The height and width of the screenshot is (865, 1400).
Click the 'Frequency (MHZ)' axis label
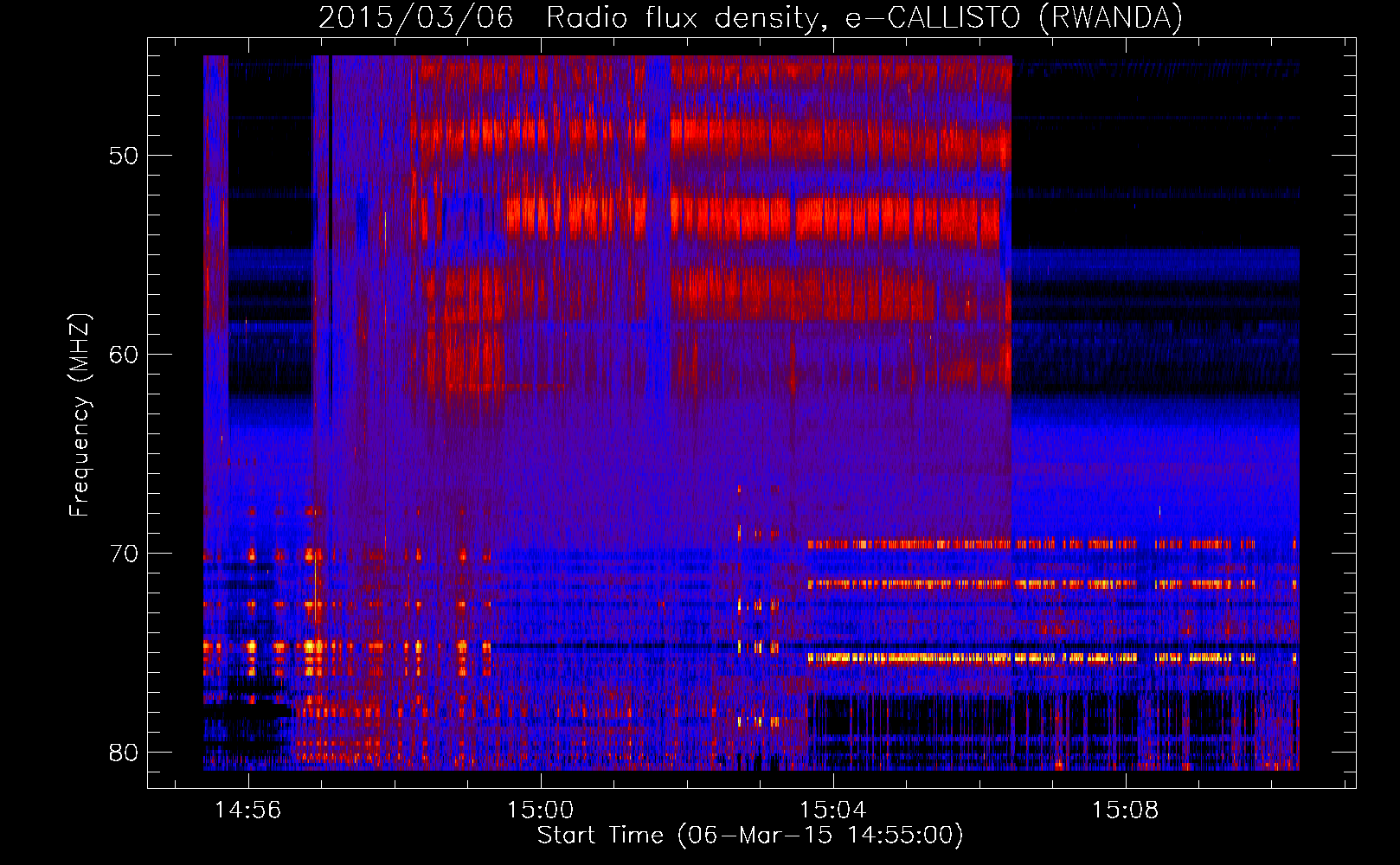tap(80, 415)
